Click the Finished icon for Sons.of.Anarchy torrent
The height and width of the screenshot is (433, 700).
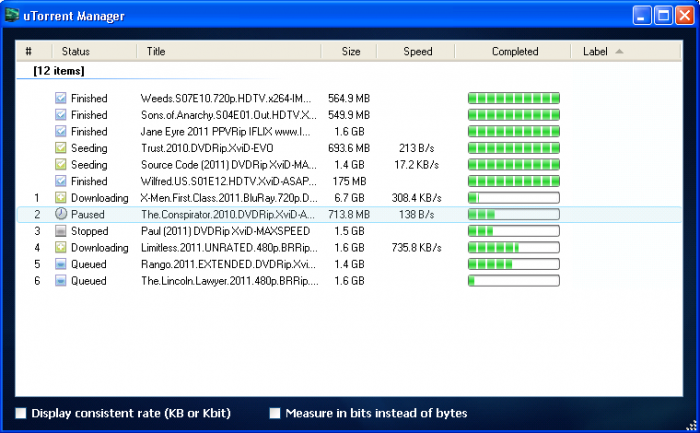(x=61, y=115)
